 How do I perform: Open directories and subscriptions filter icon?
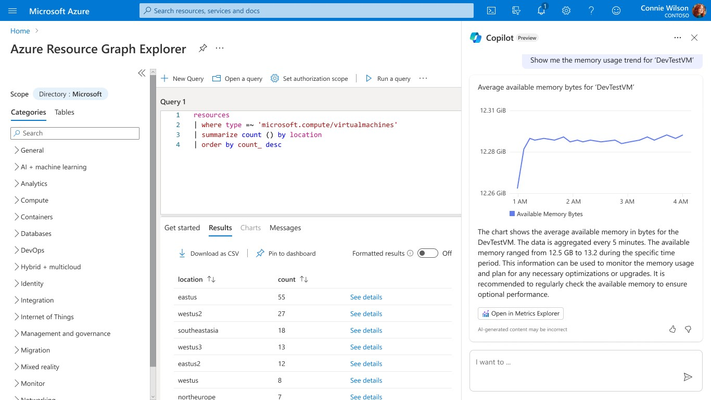(x=516, y=11)
